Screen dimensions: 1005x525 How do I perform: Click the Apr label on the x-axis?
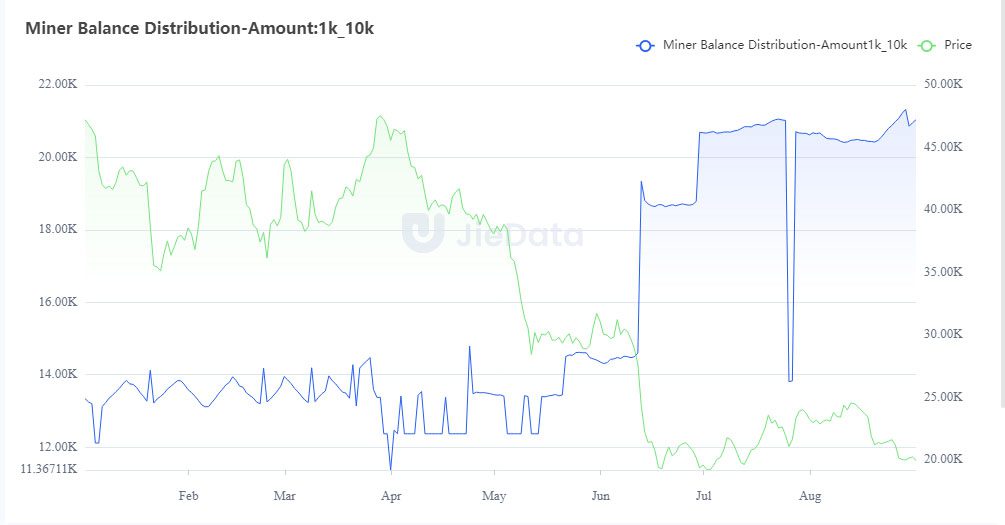click(391, 496)
